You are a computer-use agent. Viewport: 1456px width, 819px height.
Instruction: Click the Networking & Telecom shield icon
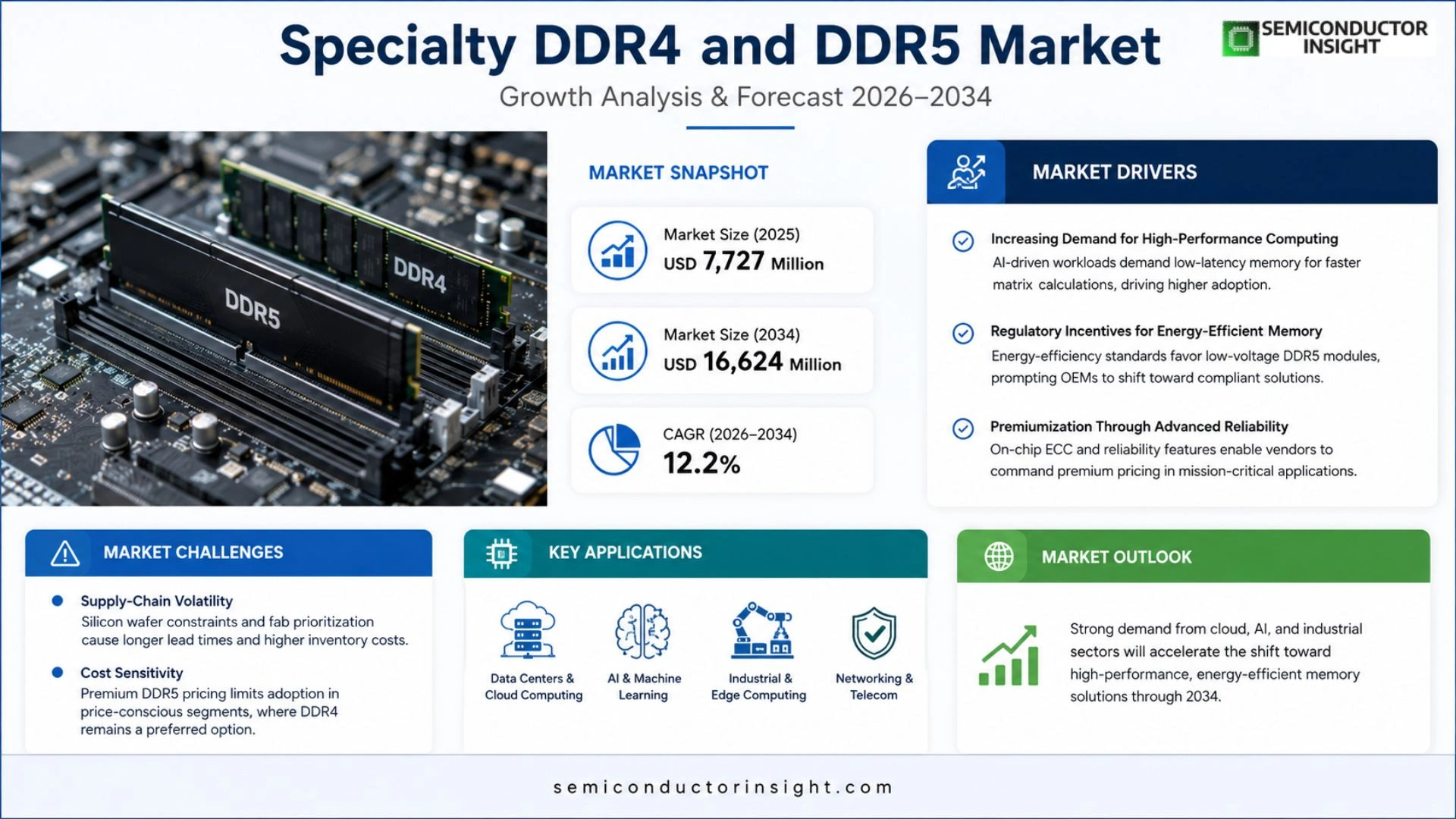click(874, 633)
